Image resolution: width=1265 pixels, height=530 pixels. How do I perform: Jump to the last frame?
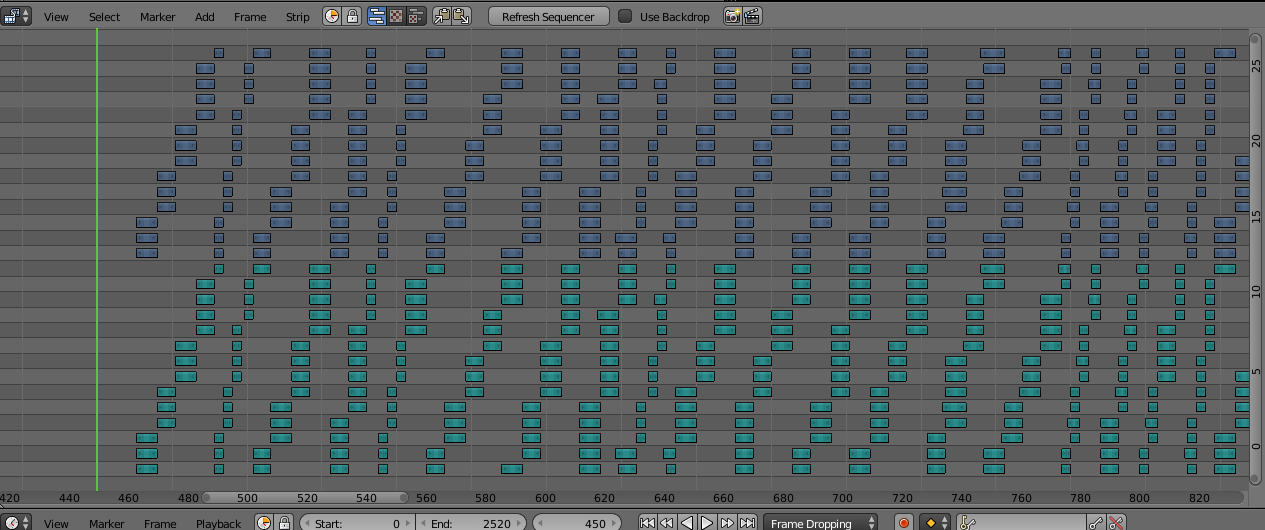pos(747,522)
